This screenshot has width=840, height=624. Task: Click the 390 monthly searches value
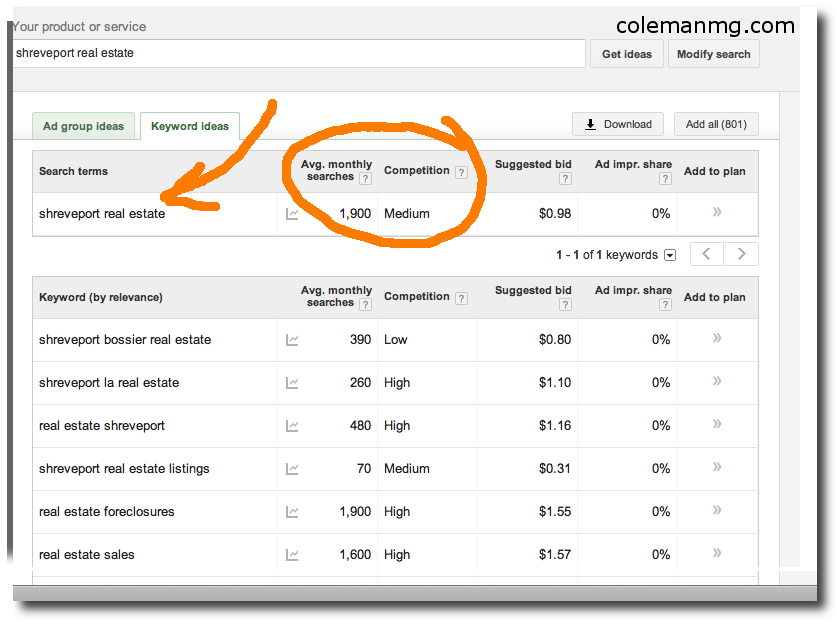click(x=361, y=340)
